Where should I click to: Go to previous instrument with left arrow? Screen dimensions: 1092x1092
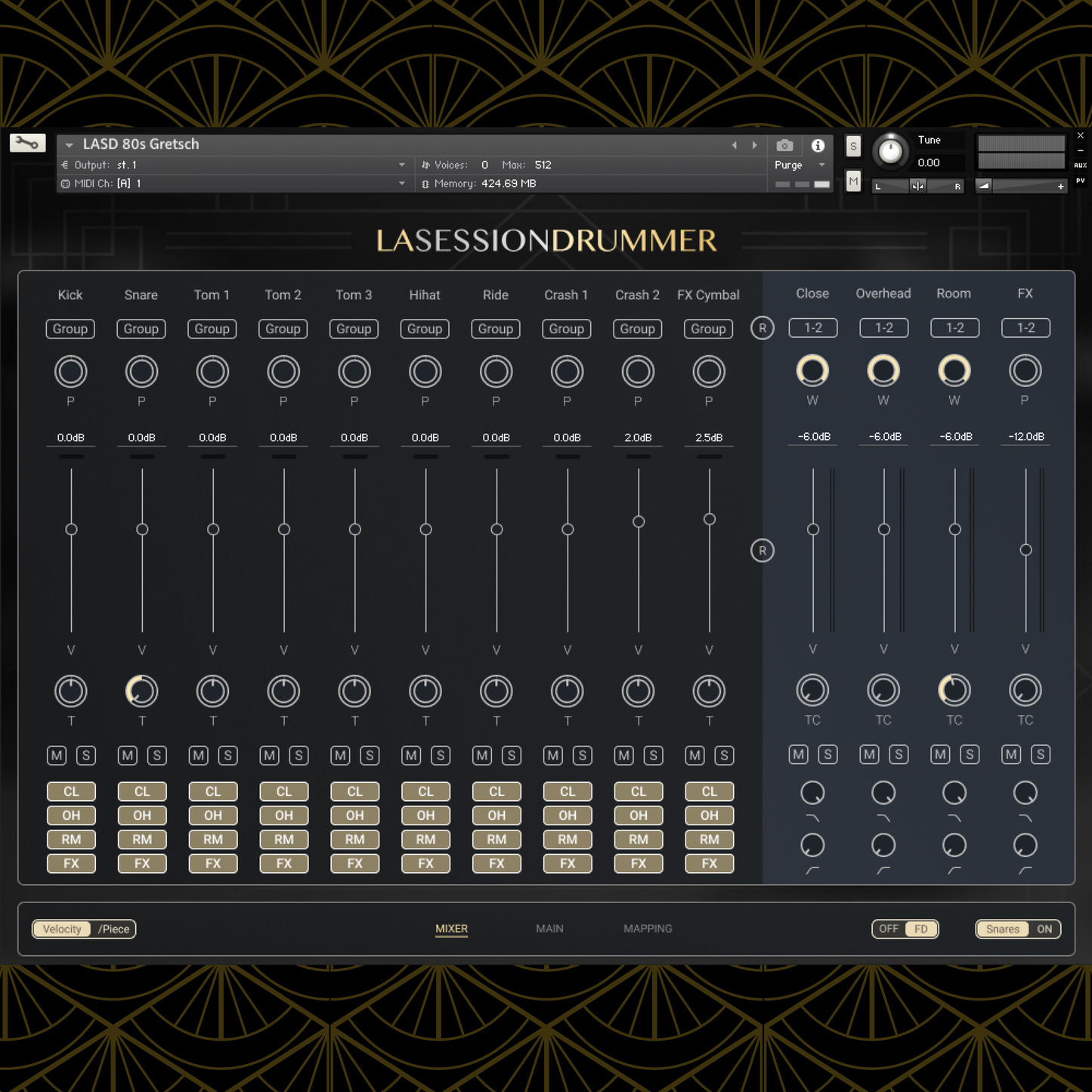coord(734,145)
